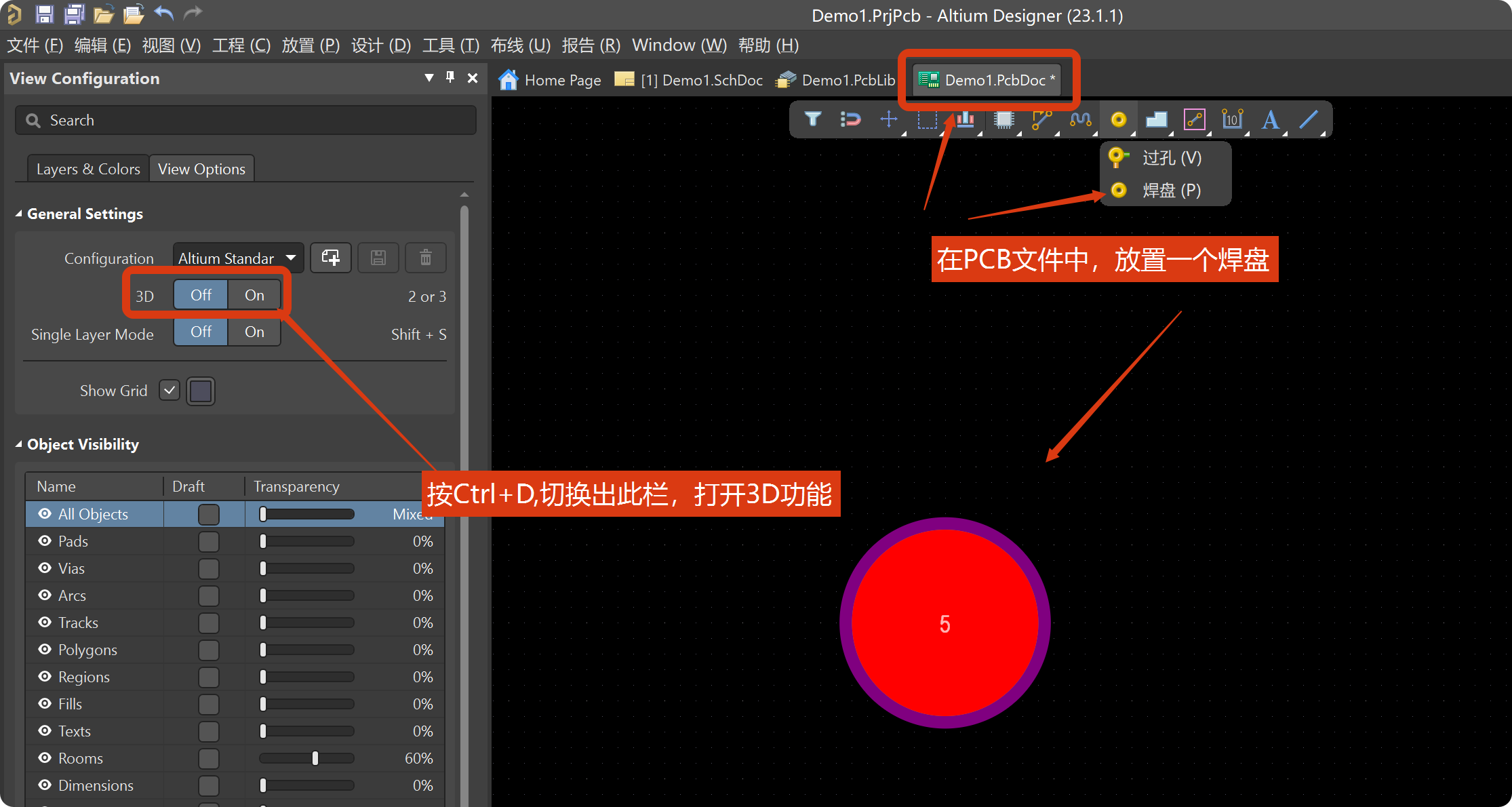Select the align objects bar icon

tap(965, 120)
